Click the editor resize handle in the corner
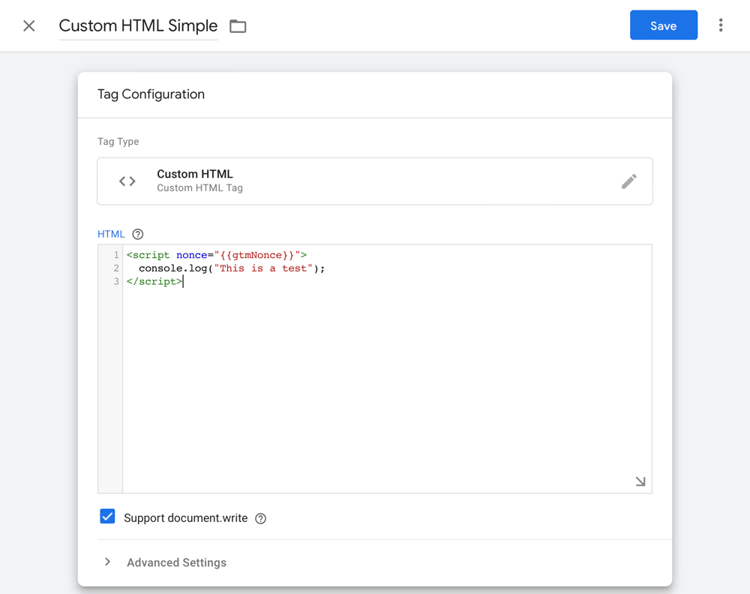Image resolution: width=750 pixels, height=594 pixels. [640, 481]
